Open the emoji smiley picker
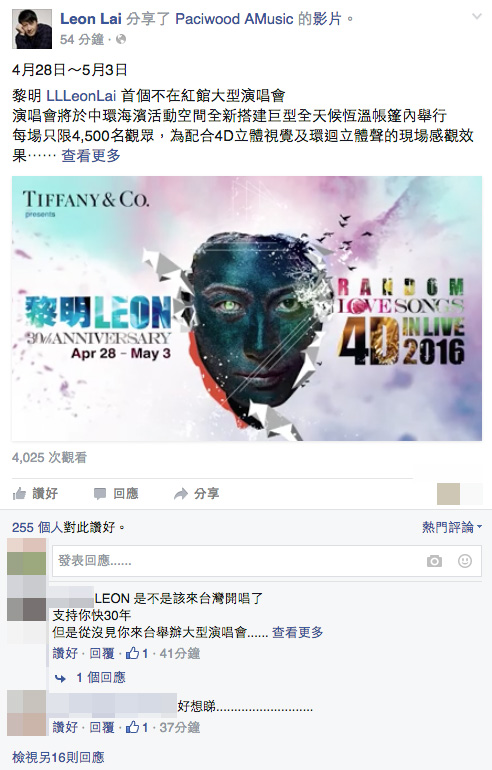This screenshot has height=770, width=492. point(465,561)
